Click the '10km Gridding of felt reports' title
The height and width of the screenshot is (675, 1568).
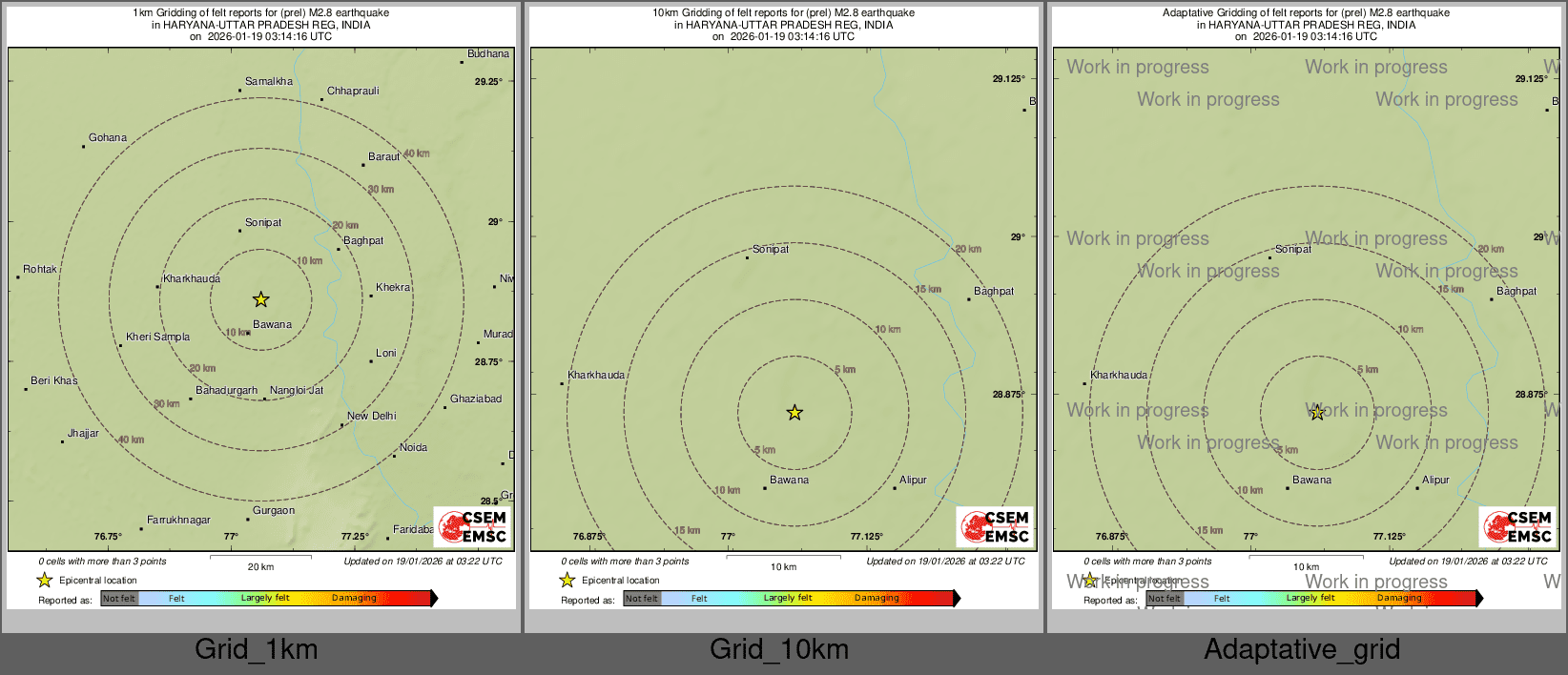tap(783, 13)
